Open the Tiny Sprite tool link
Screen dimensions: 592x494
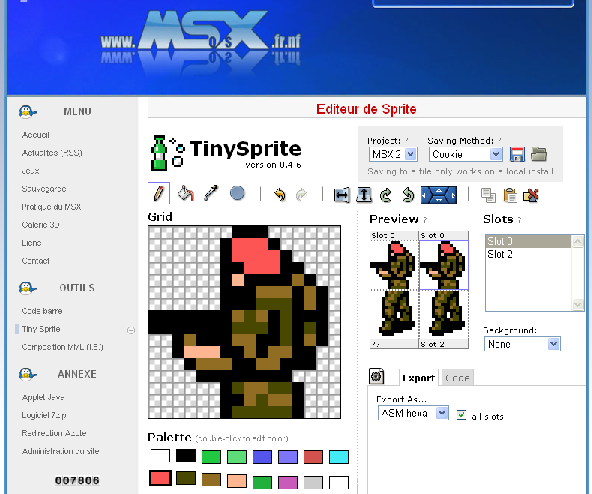point(41,329)
